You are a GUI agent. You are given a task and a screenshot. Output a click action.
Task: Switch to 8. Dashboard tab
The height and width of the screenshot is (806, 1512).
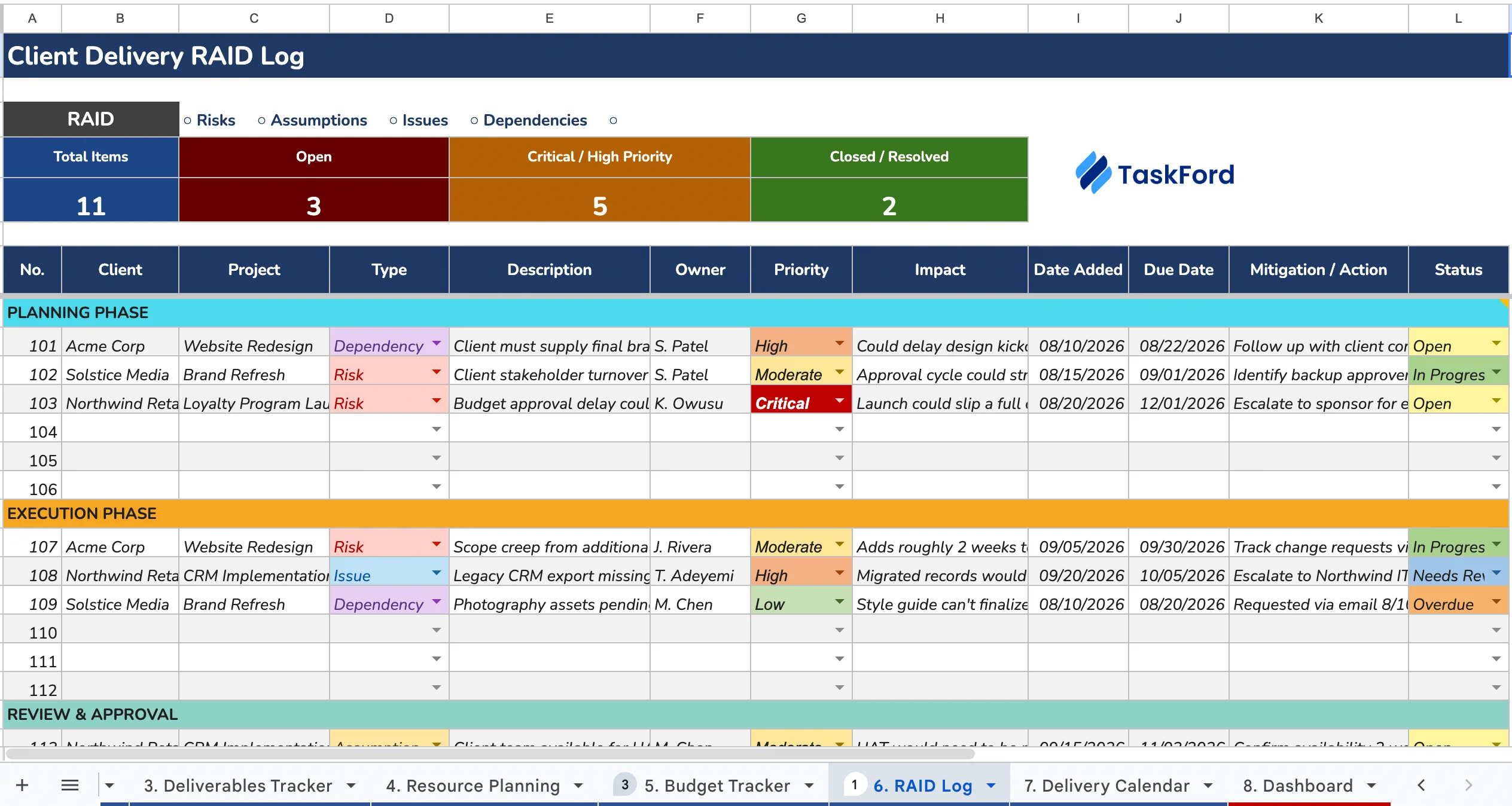click(x=1298, y=786)
